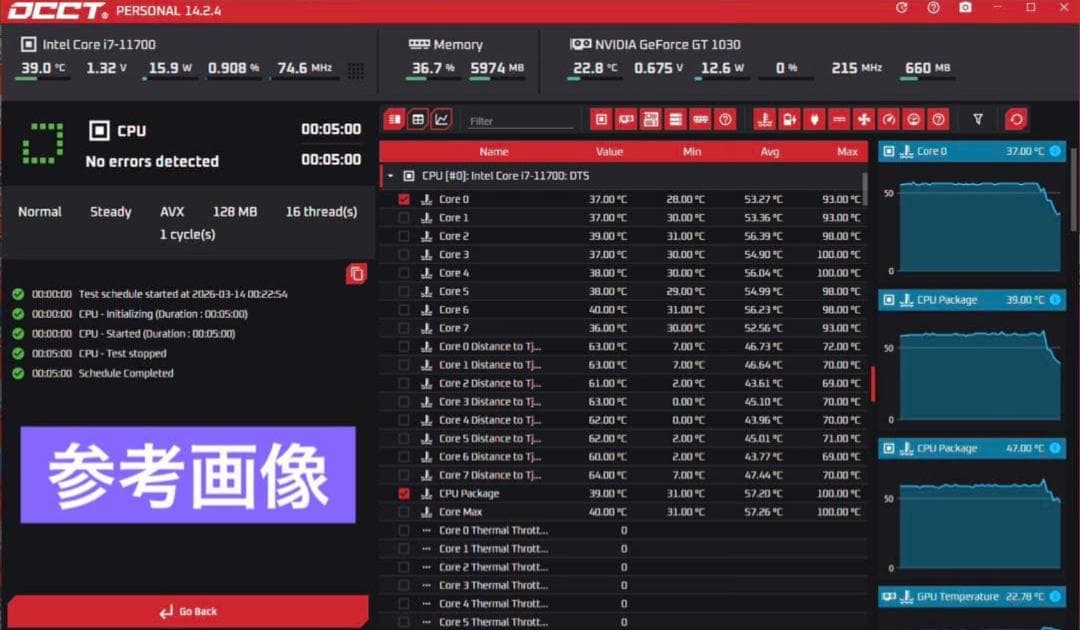Copy the test log to clipboard

pos(356,274)
